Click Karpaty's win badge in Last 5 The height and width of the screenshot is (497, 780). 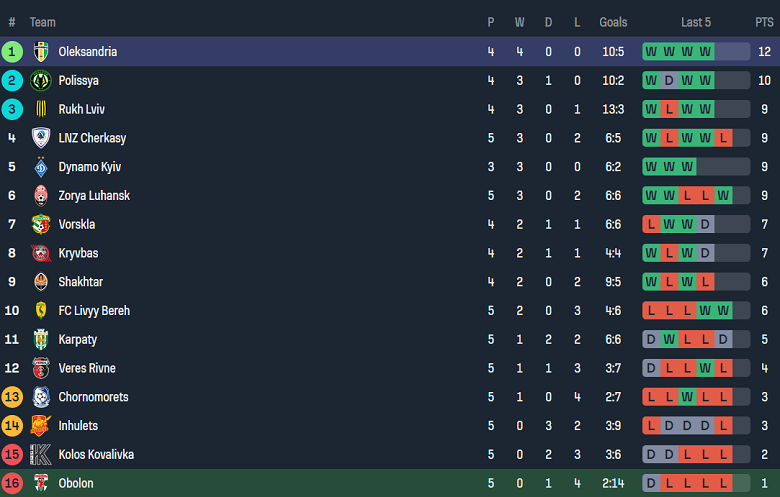(x=669, y=339)
